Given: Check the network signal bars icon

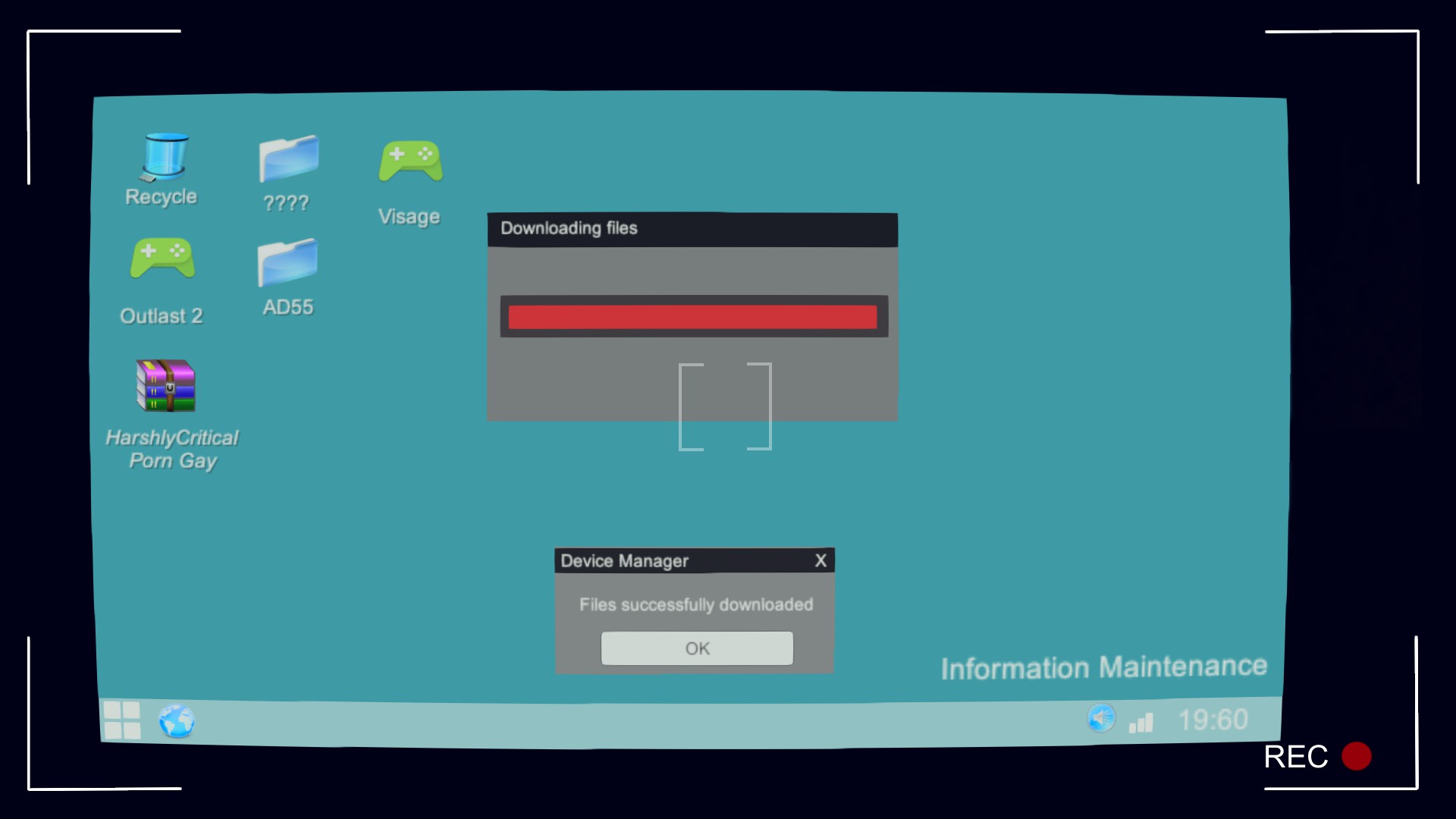Looking at the screenshot, I should pos(1141,723).
